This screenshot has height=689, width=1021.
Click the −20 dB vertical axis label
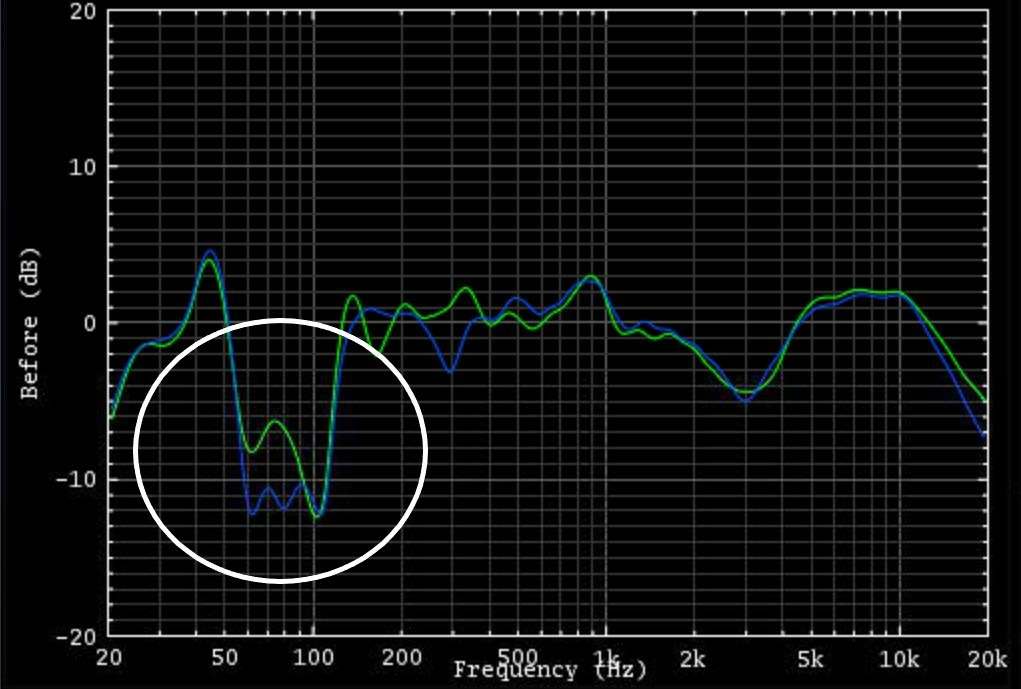pyautogui.click(x=79, y=636)
